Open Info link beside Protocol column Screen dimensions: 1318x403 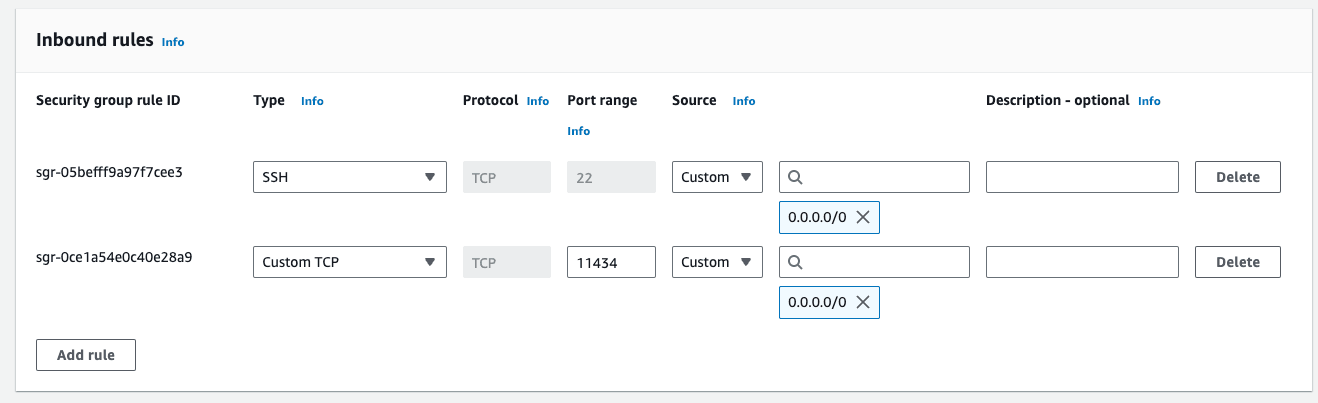click(538, 101)
